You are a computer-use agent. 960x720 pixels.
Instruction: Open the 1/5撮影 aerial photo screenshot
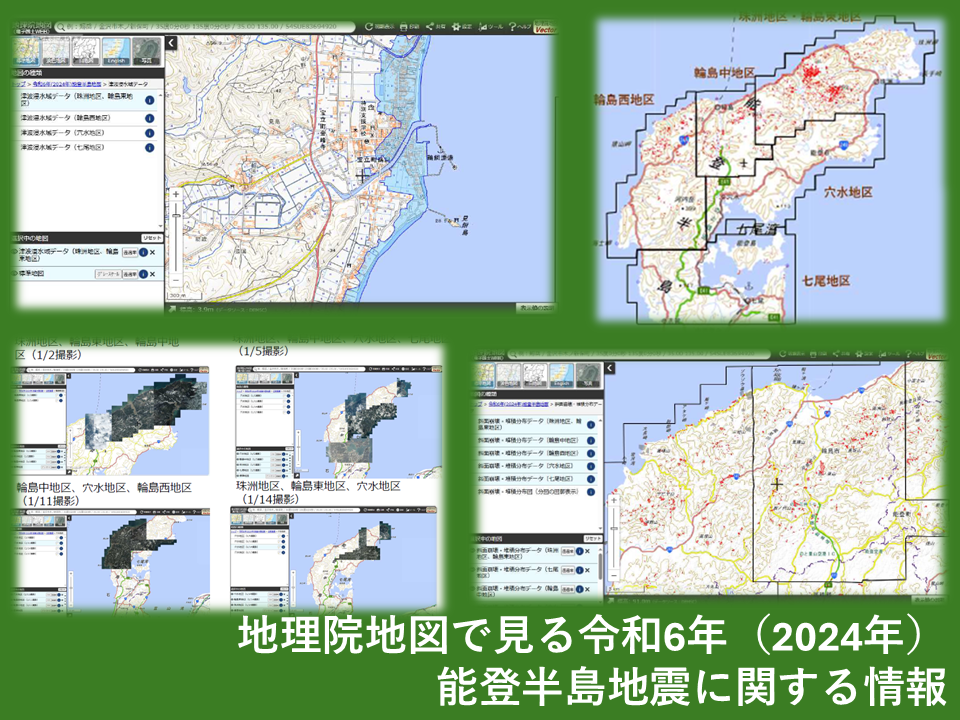pyautogui.click(x=339, y=421)
